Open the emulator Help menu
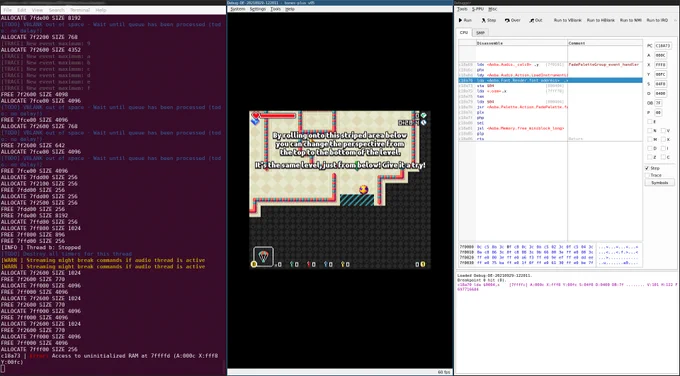680x376 pixels. pos(290,9)
